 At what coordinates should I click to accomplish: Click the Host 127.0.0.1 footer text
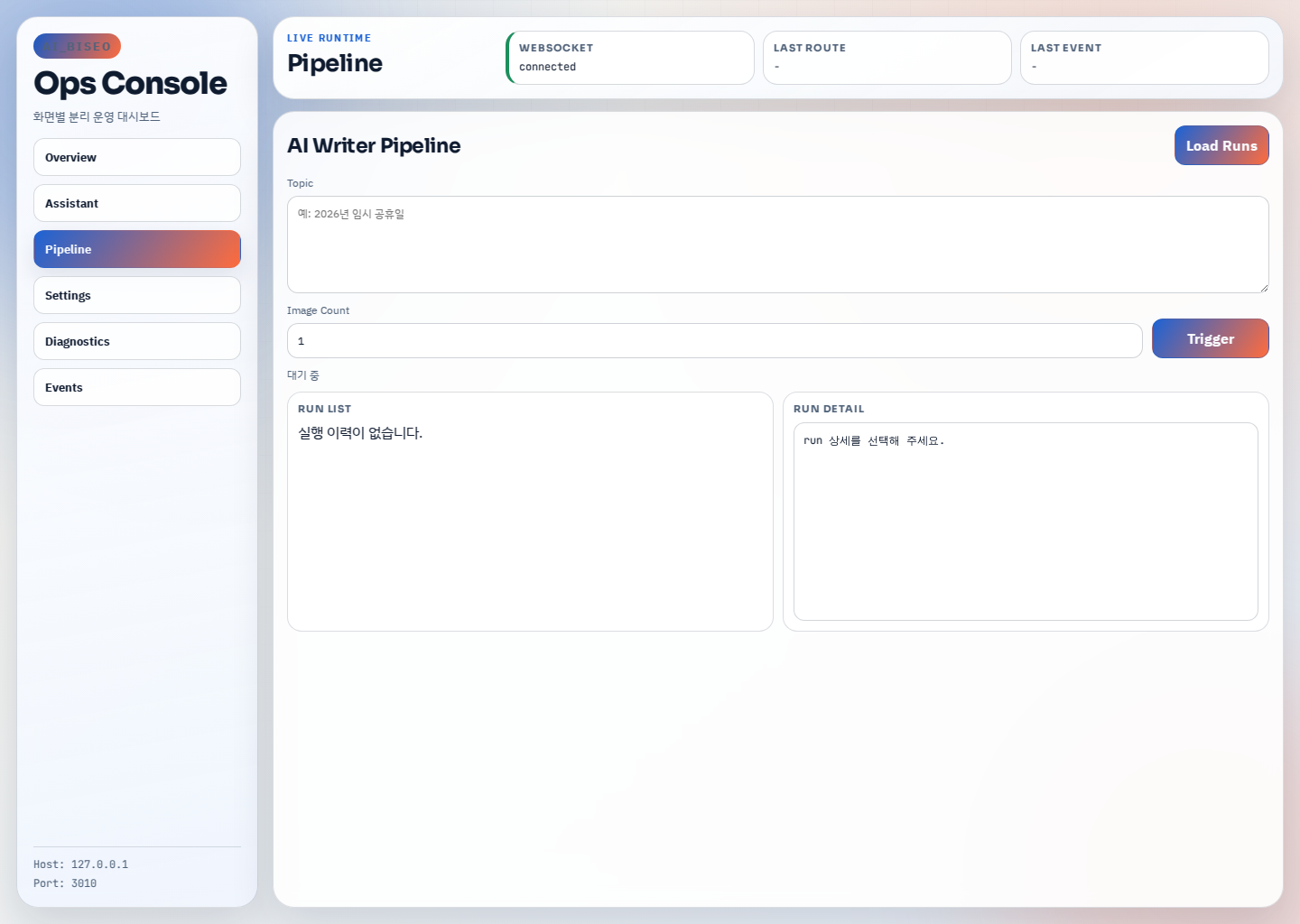pos(80,864)
